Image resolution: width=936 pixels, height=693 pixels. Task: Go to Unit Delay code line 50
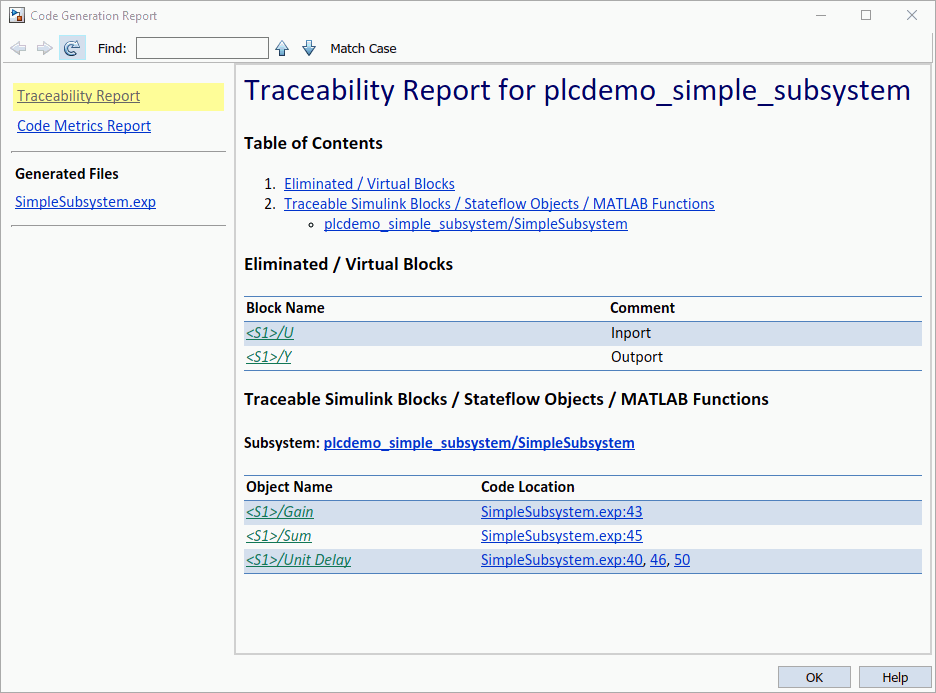tap(682, 560)
